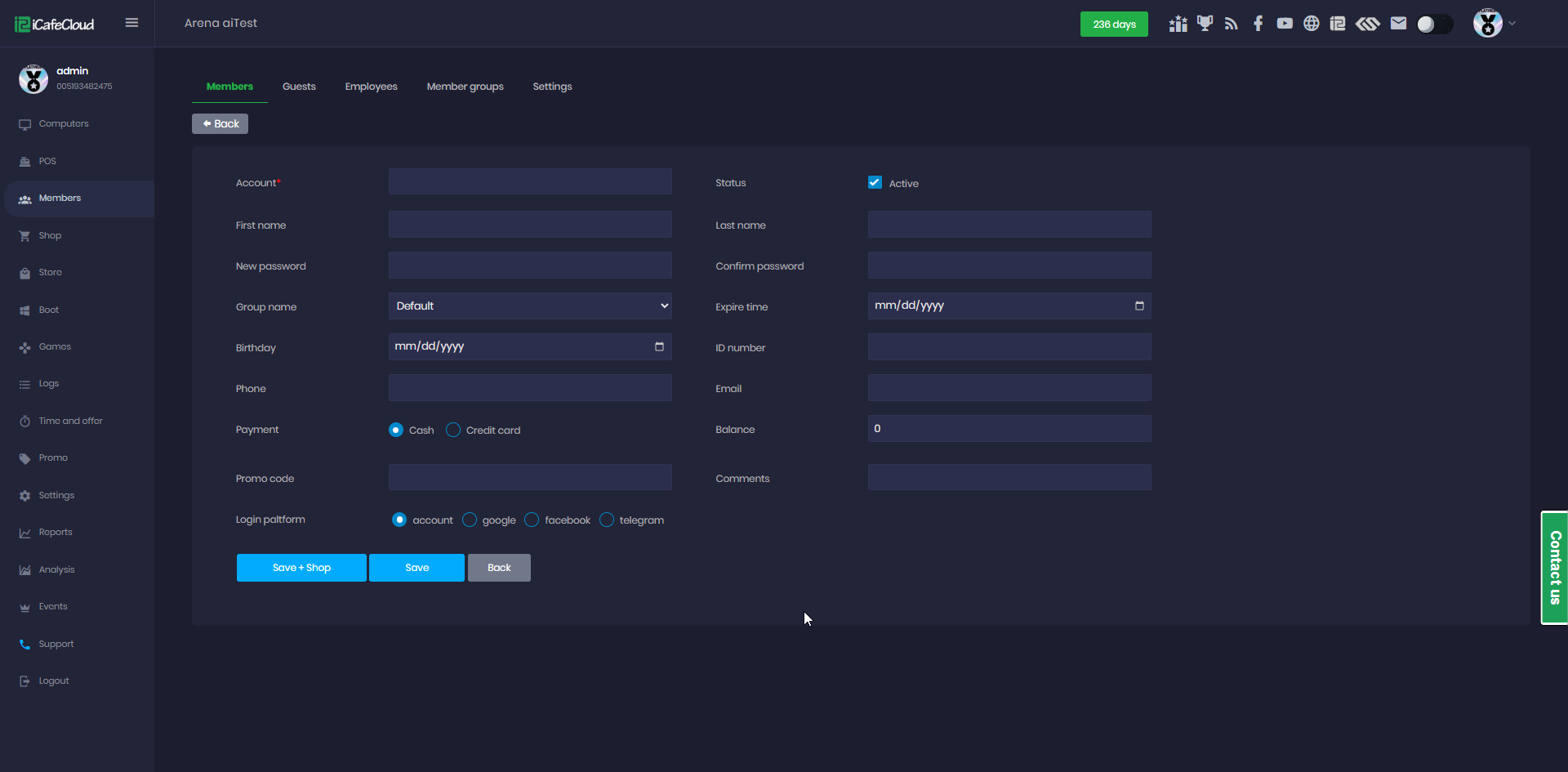Collapse the sidebar with the hamburger icon
The image size is (1568, 772).
click(131, 23)
